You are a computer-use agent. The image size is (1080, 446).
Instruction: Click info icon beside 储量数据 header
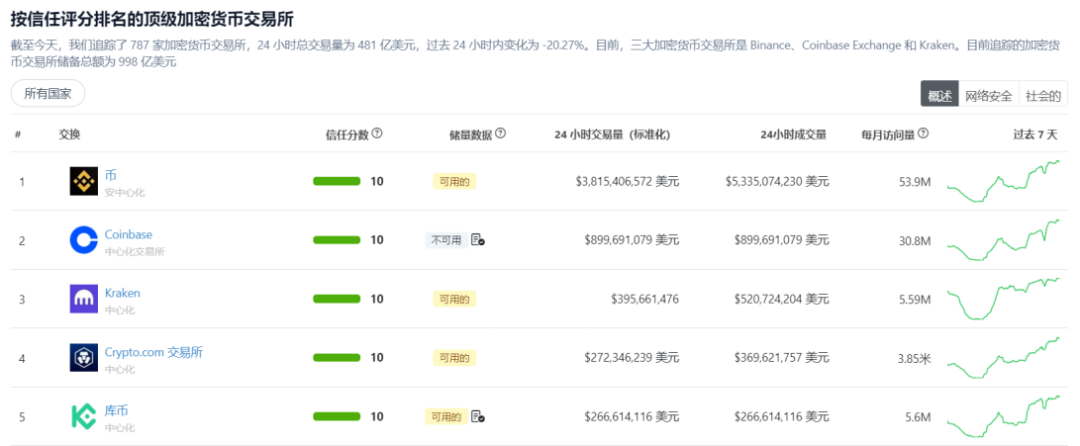500,134
